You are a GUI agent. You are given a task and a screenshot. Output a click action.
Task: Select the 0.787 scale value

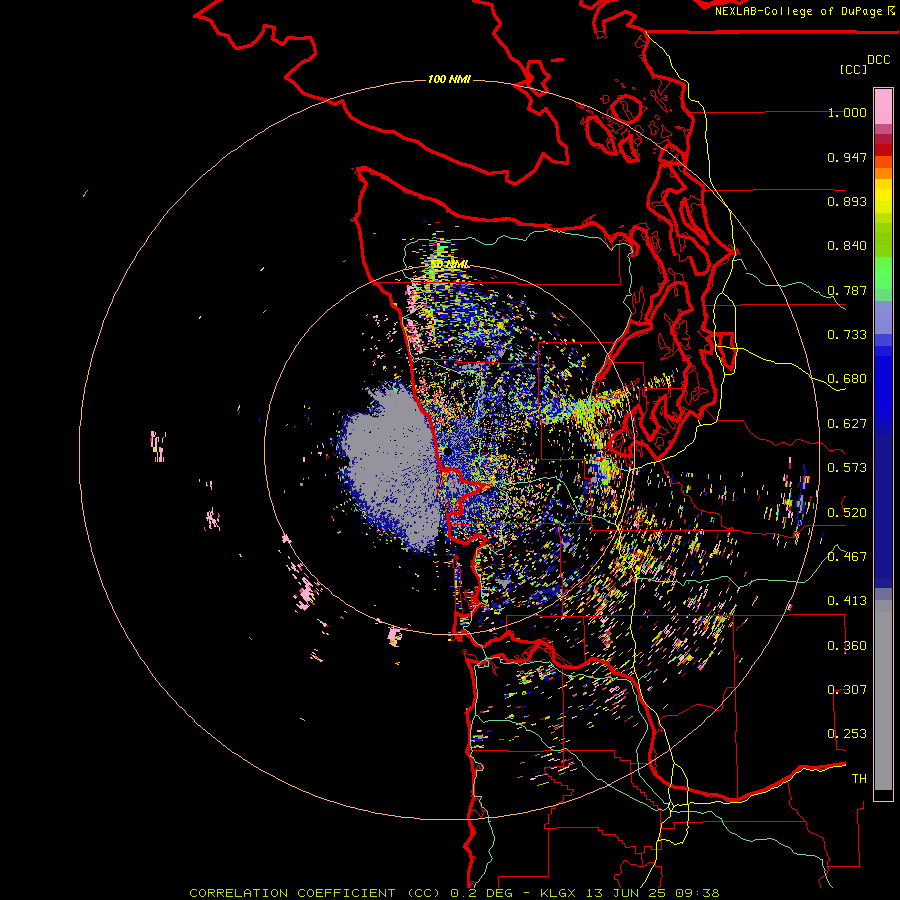tap(847, 290)
